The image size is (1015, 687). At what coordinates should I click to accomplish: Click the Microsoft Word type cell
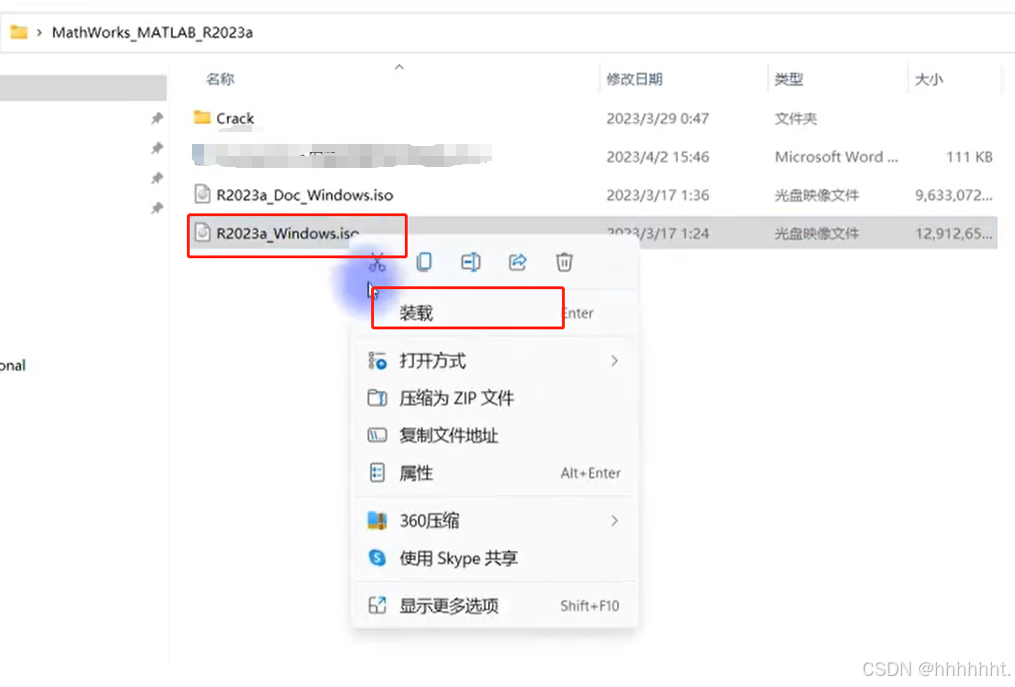point(836,157)
